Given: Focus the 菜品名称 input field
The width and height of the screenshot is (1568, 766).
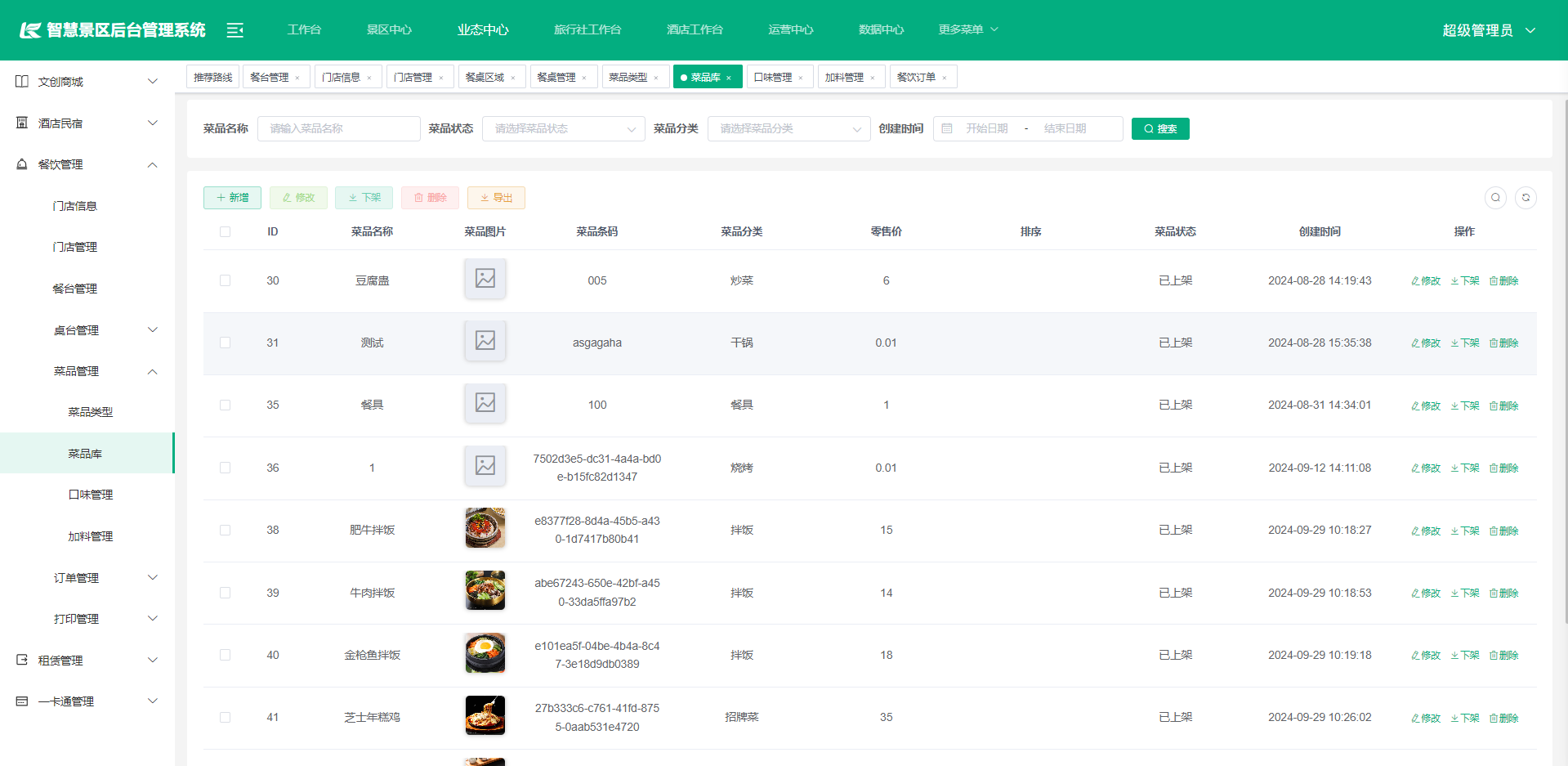Looking at the screenshot, I should click(x=339, y=128).
